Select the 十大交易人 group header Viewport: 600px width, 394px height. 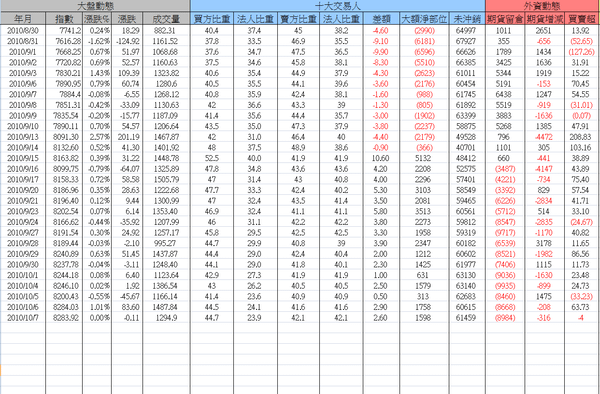click(x=338, y=6)
